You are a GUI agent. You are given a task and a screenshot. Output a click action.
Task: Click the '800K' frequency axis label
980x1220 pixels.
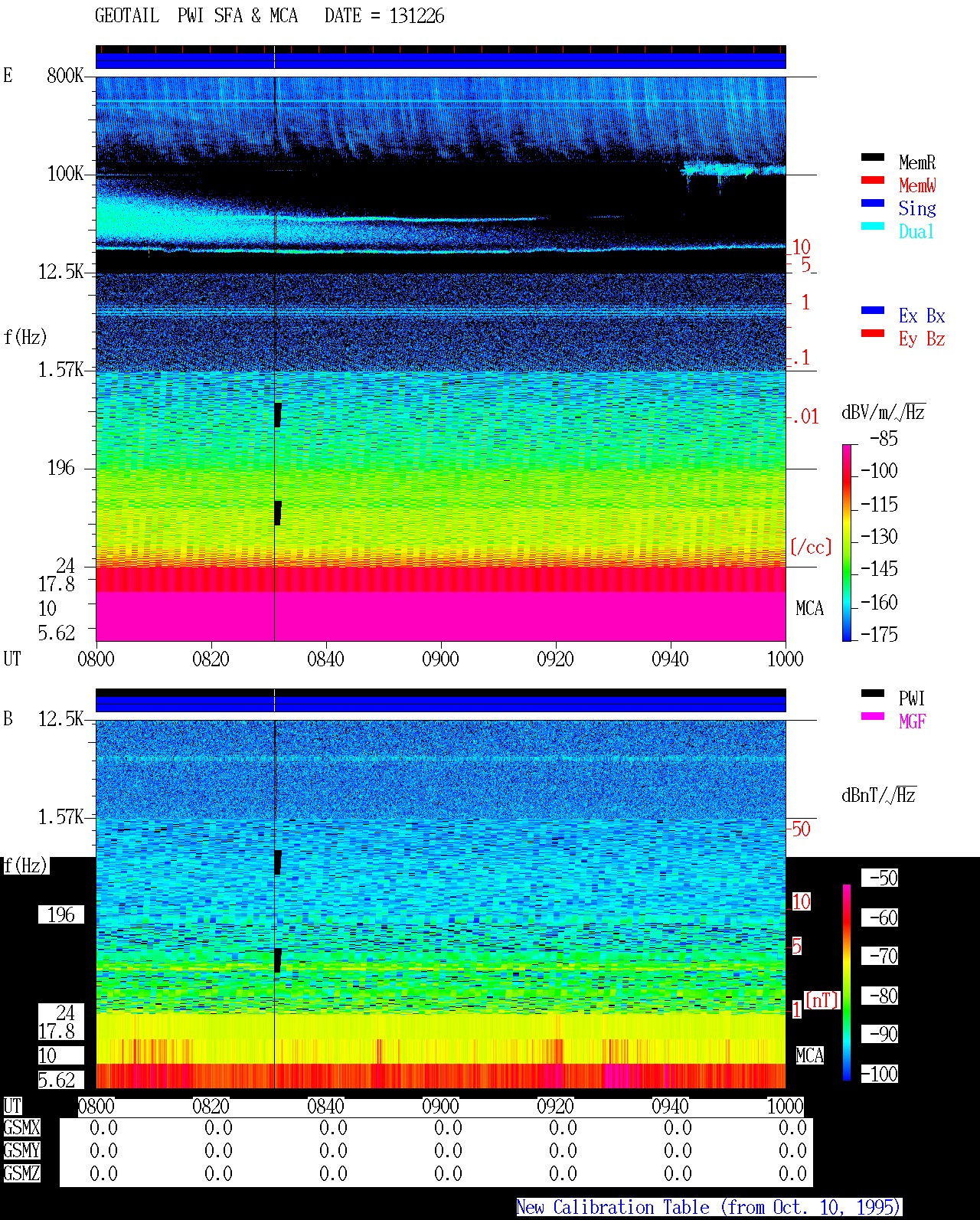coord(65,76)
